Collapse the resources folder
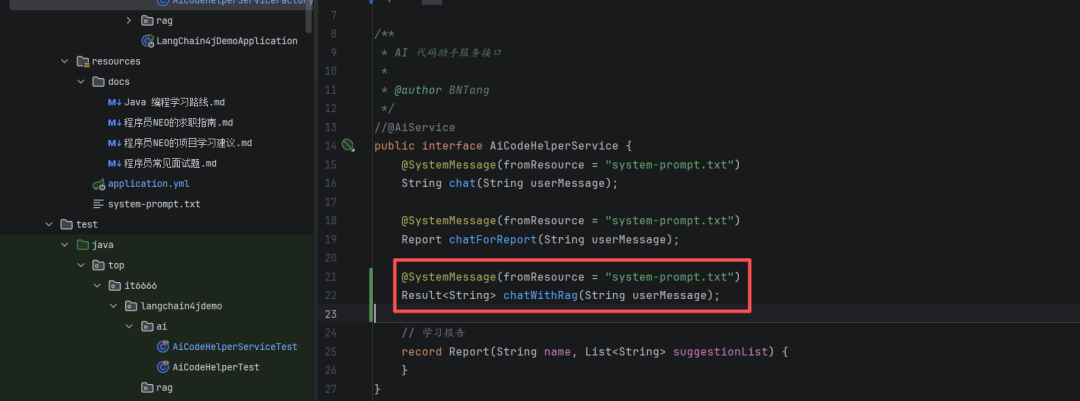The image size is (1080, 401). 65,61
